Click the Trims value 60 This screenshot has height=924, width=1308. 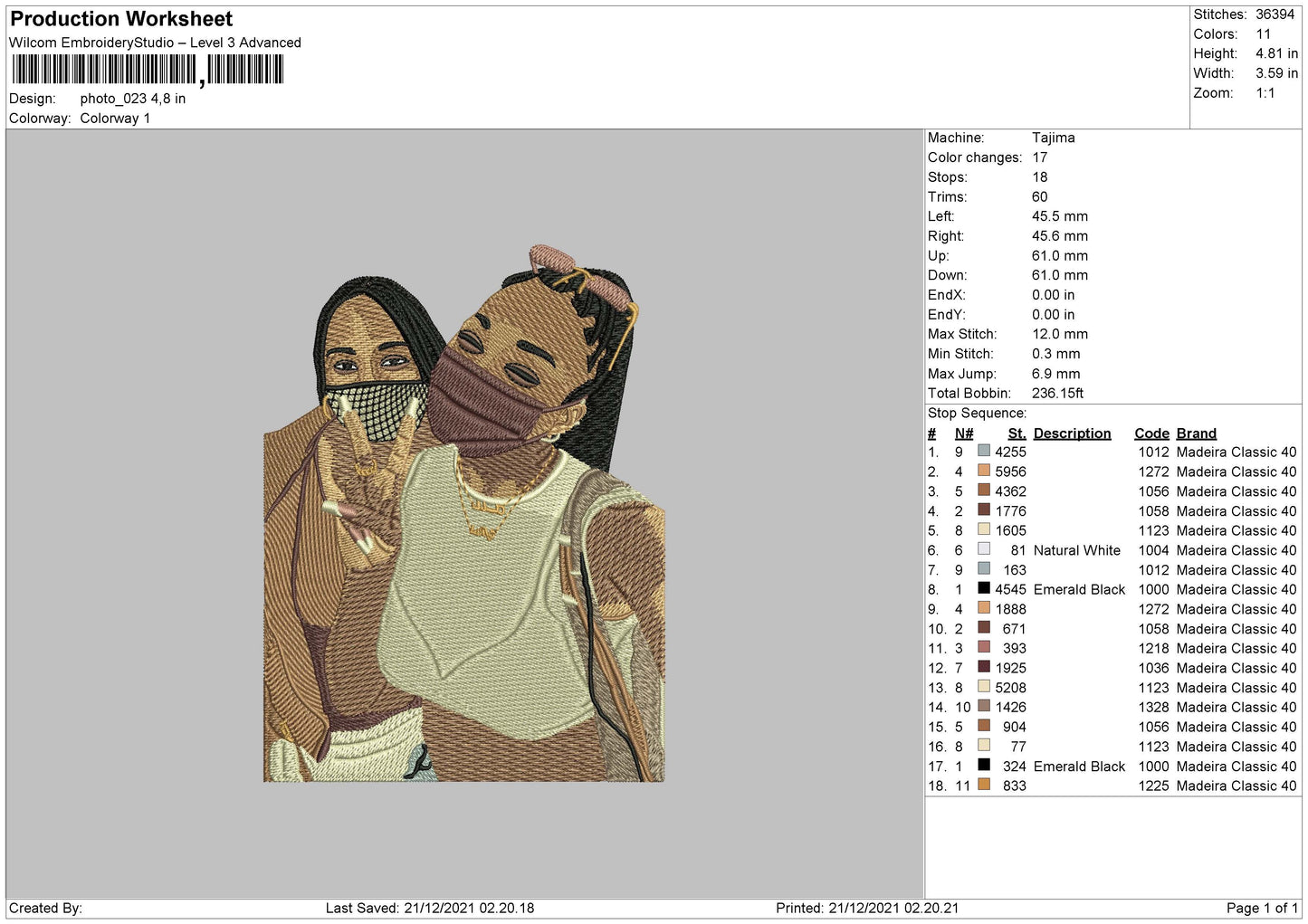coord(1040,196)
